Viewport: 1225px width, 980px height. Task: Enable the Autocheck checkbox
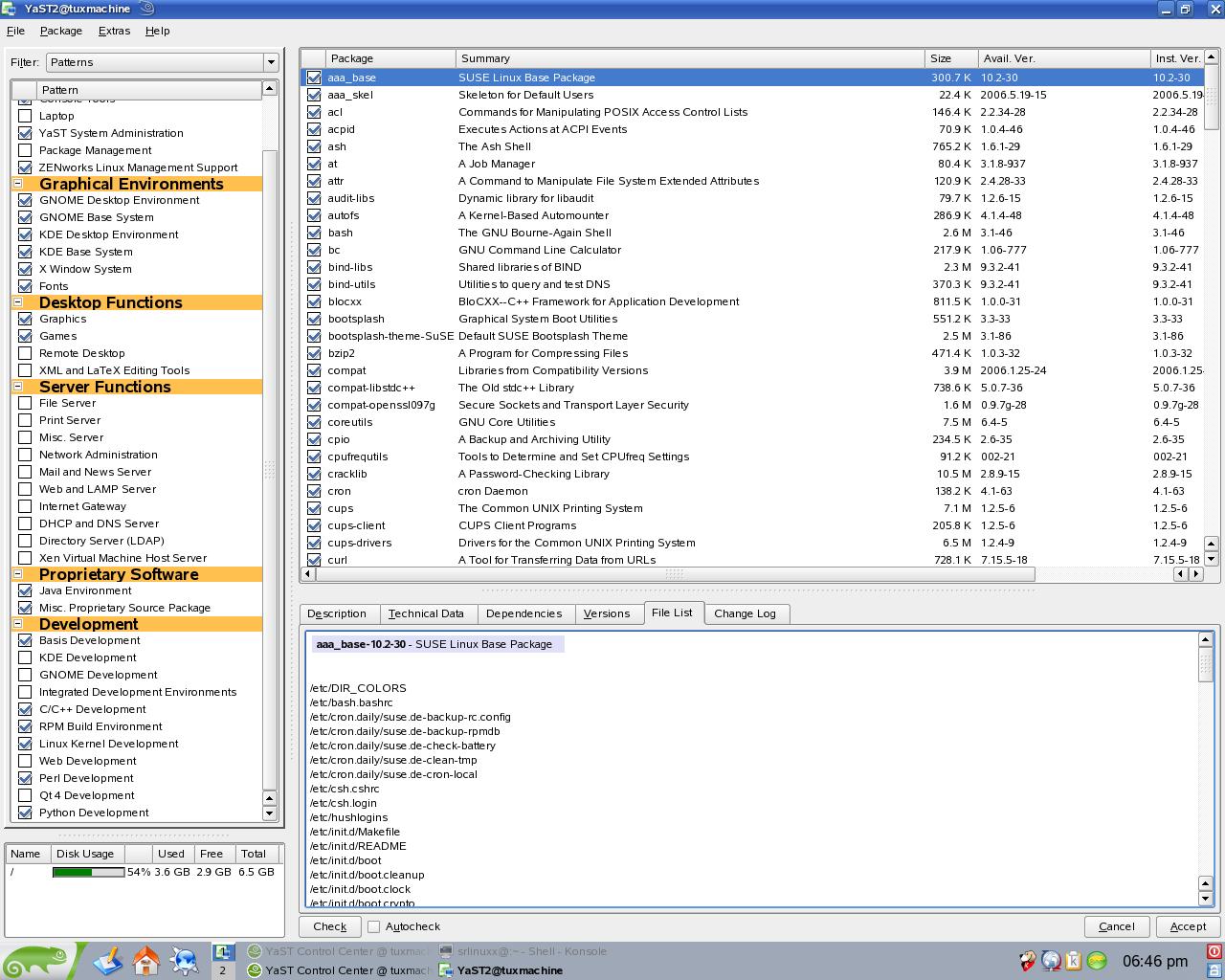pyautogui.click(x=374, y=926)
